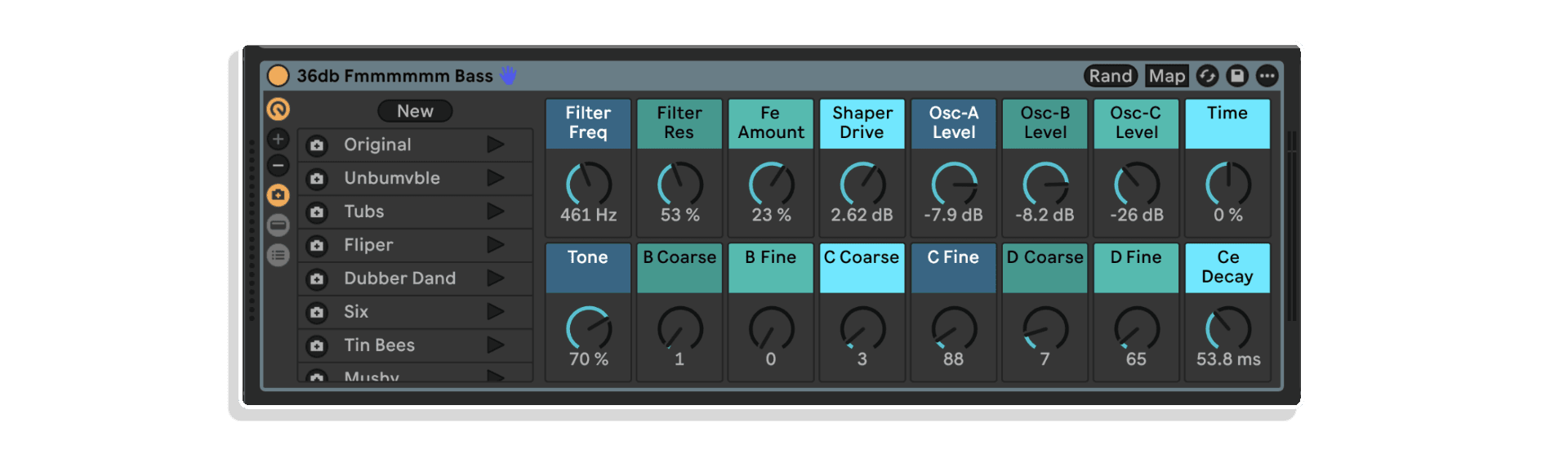This screenshot has height=450, width=1568.
Task: Click the Ce Decay macro label
Action: (1227, 268)
